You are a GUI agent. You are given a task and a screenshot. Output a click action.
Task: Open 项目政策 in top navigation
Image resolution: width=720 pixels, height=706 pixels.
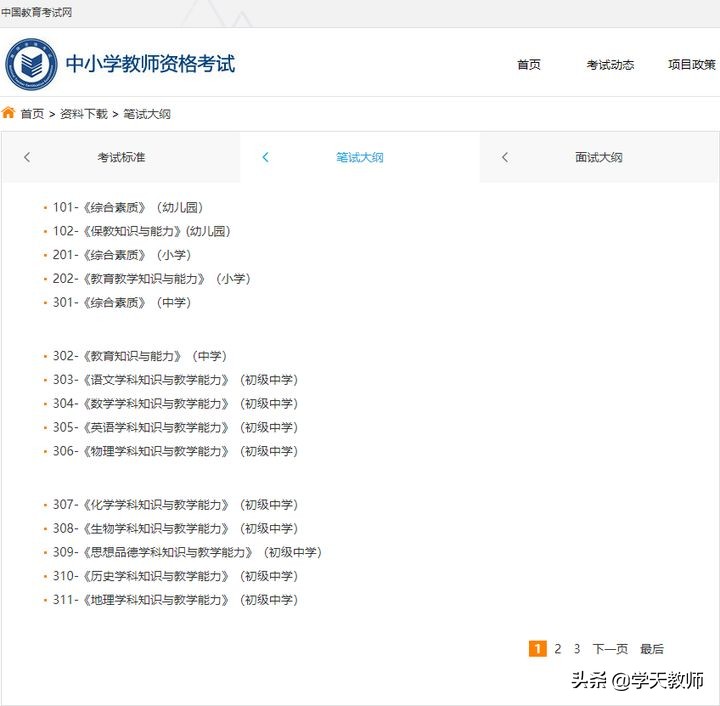click(x=692, y=65)
